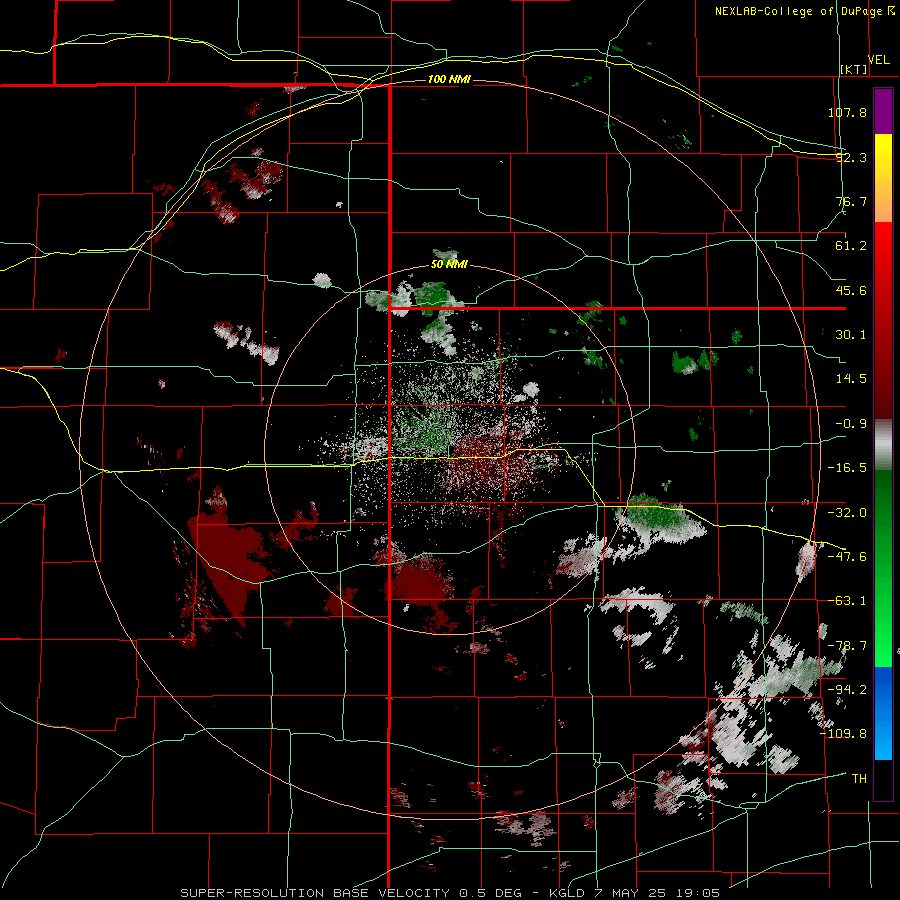Click the red segment of color bar
Image resolution: width=900 pixels, height=900 pixels.
point(883,320)
